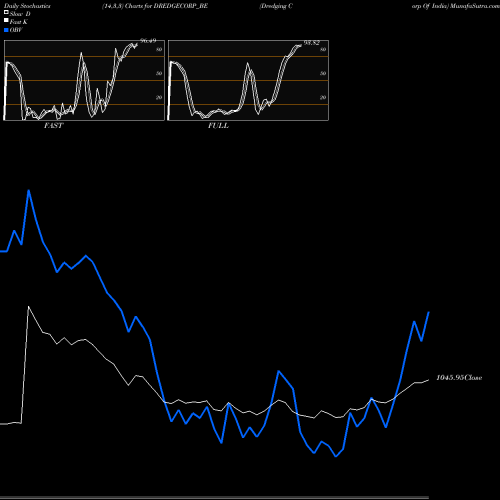500x500 pixels.
Task: Select the FULL stochastic chart label
Action: click(x=218, y=126)
